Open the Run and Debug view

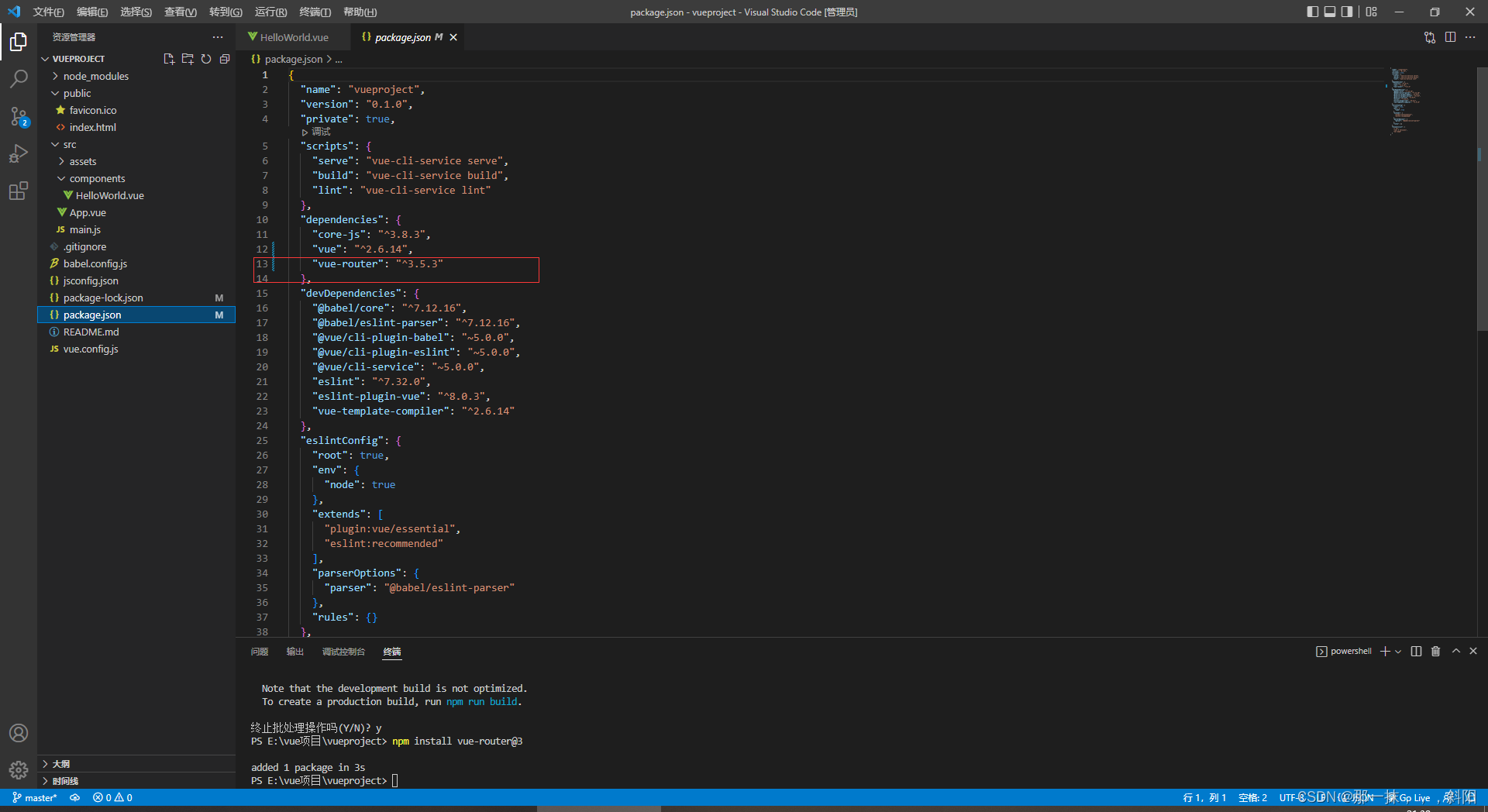[19, 153]
